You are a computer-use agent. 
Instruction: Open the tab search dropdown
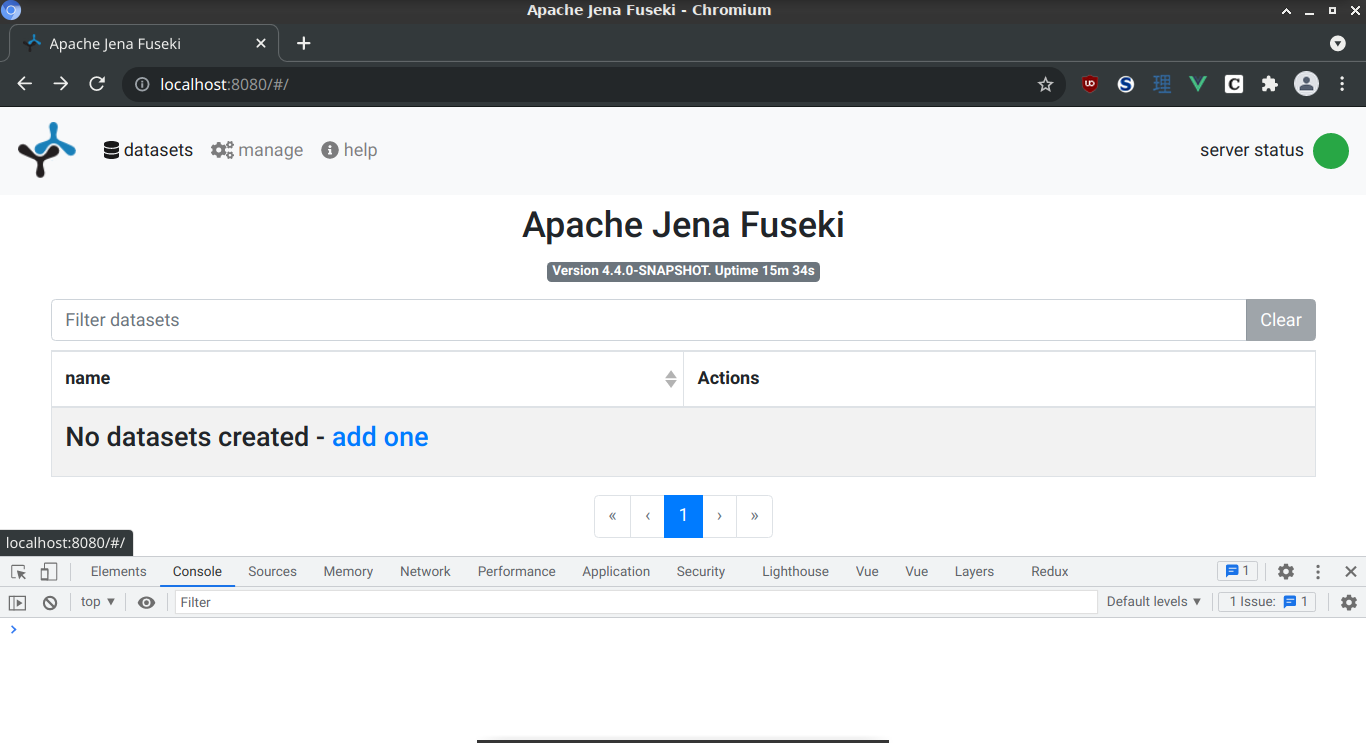tap(1338, 43)
